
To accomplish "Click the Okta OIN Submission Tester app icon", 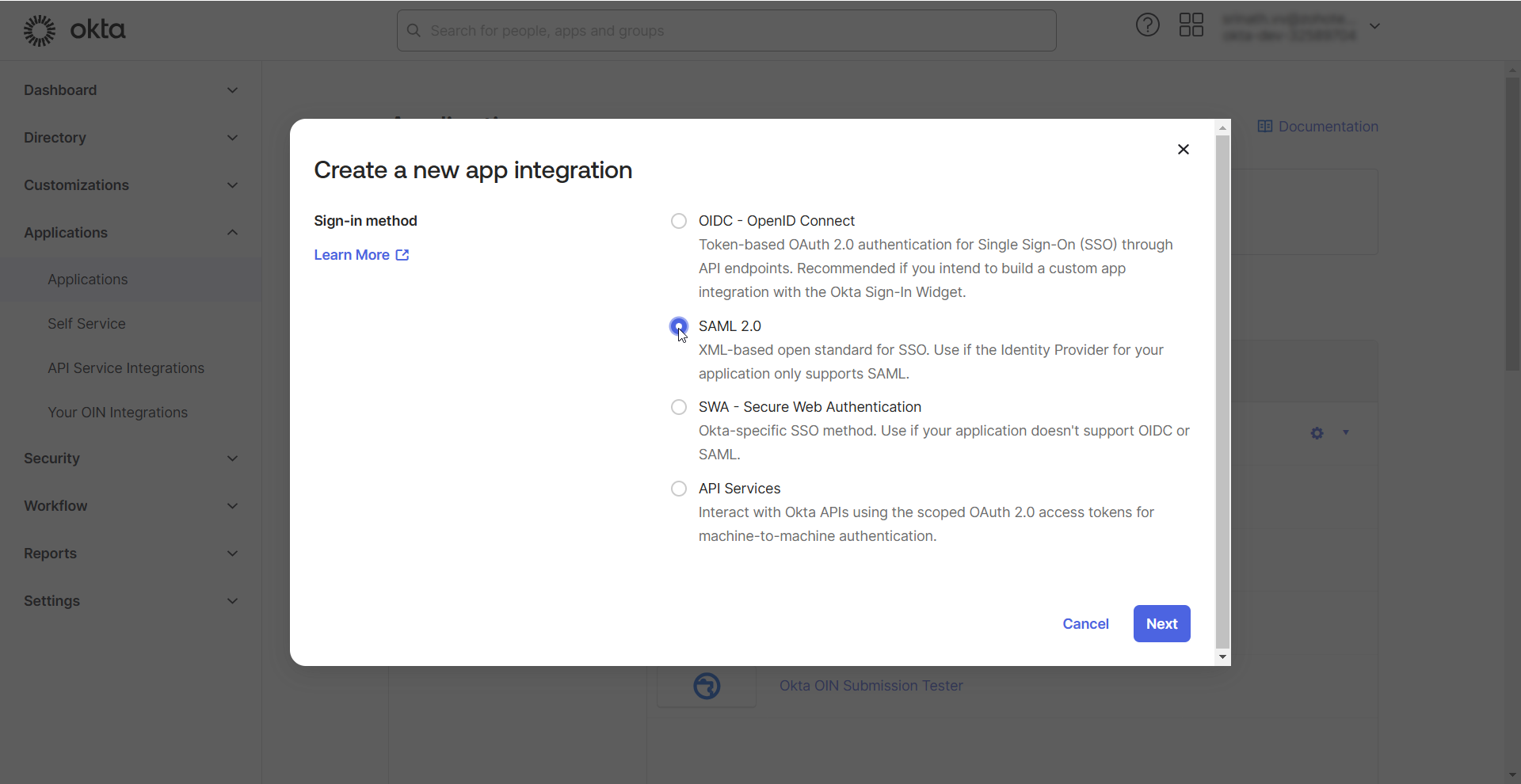I will click(x=706, y=686).
